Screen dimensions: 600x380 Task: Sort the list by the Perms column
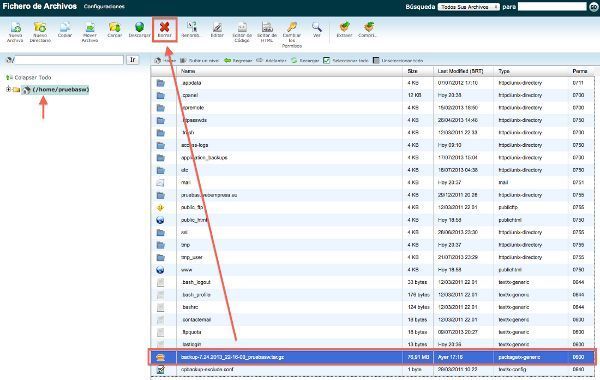point(580,71)
